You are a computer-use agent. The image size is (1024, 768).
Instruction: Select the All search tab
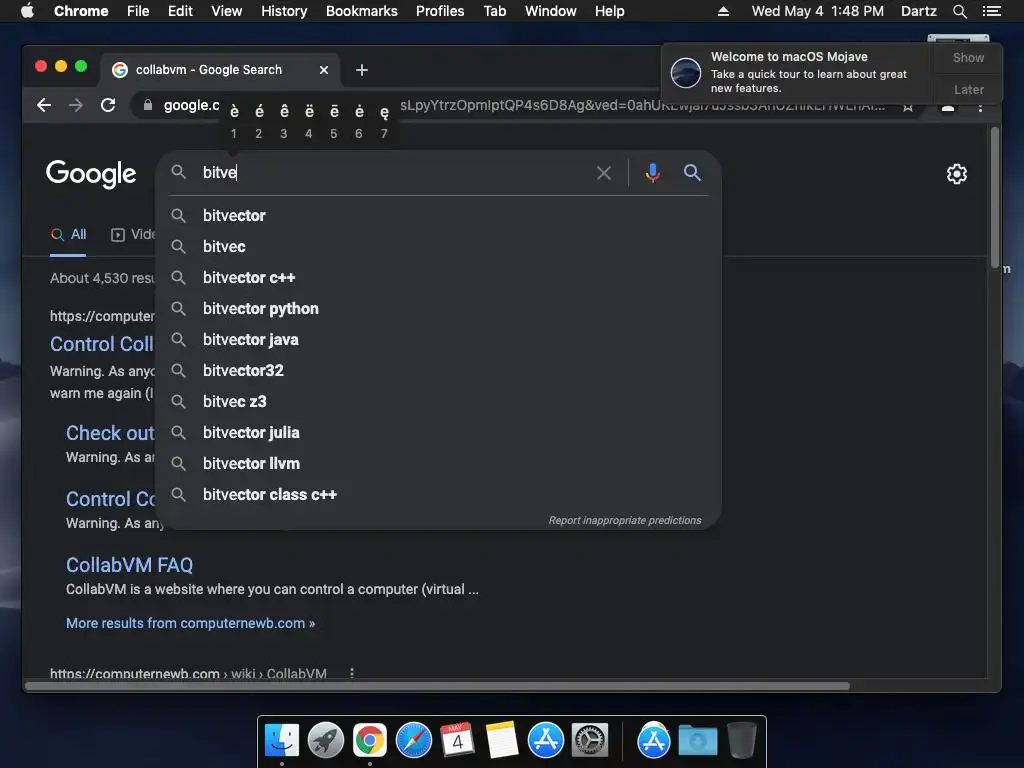(69, 234)
